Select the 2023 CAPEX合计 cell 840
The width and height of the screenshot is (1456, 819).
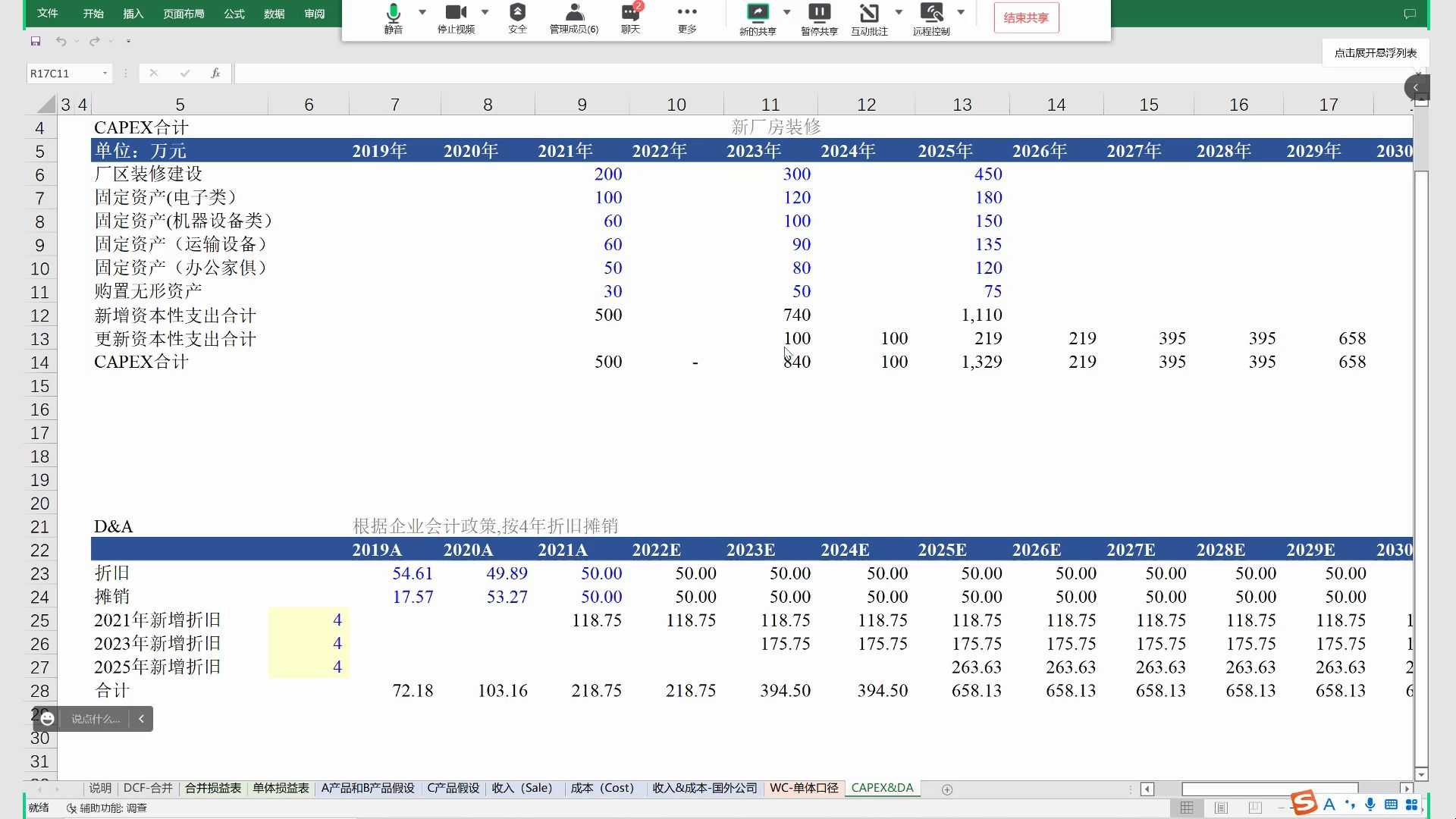(770, 362)
